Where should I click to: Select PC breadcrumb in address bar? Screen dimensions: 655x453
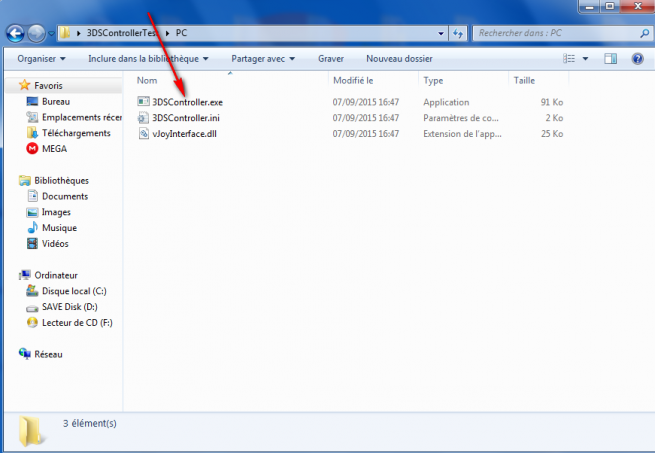click(181, 33)
